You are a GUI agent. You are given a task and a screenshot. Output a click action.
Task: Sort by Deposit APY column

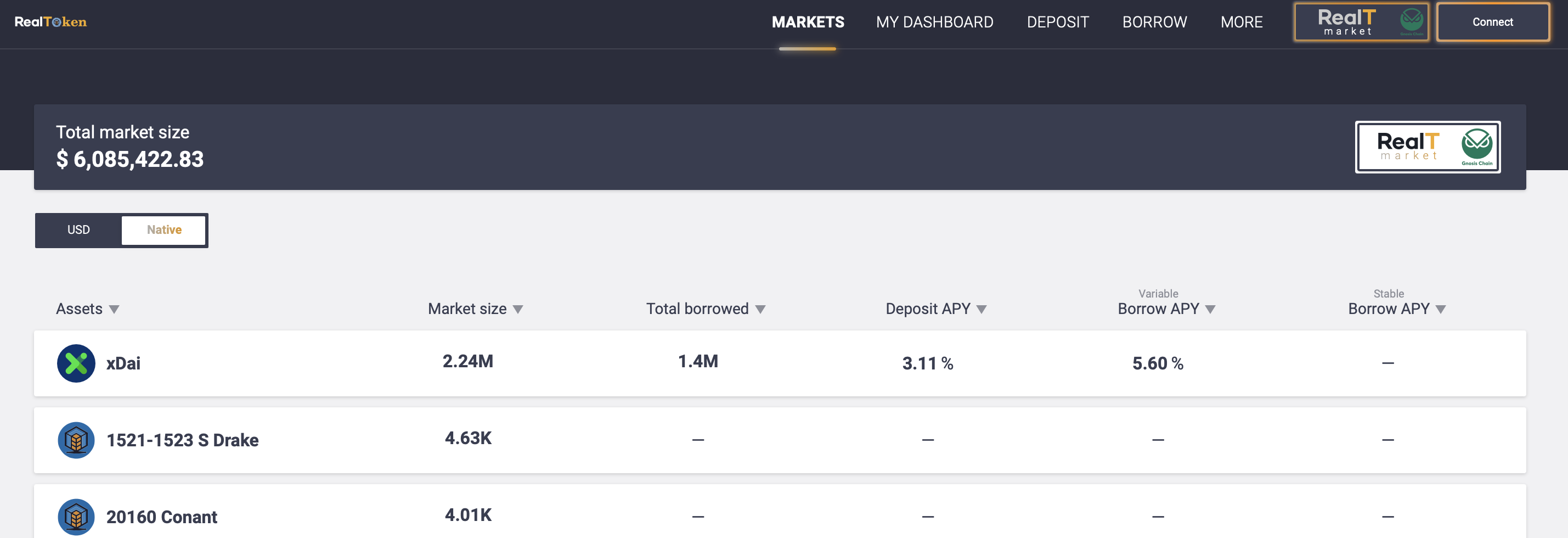pos(935,309)
